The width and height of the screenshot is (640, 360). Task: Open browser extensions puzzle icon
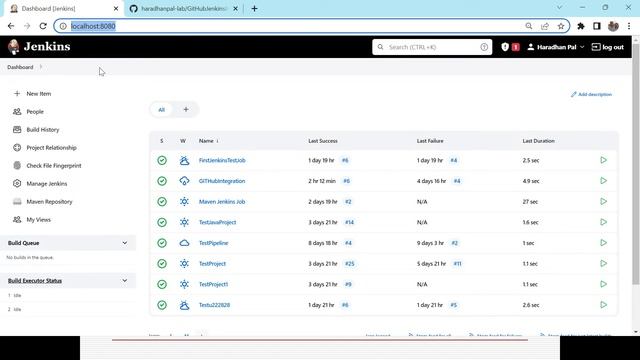581,26
